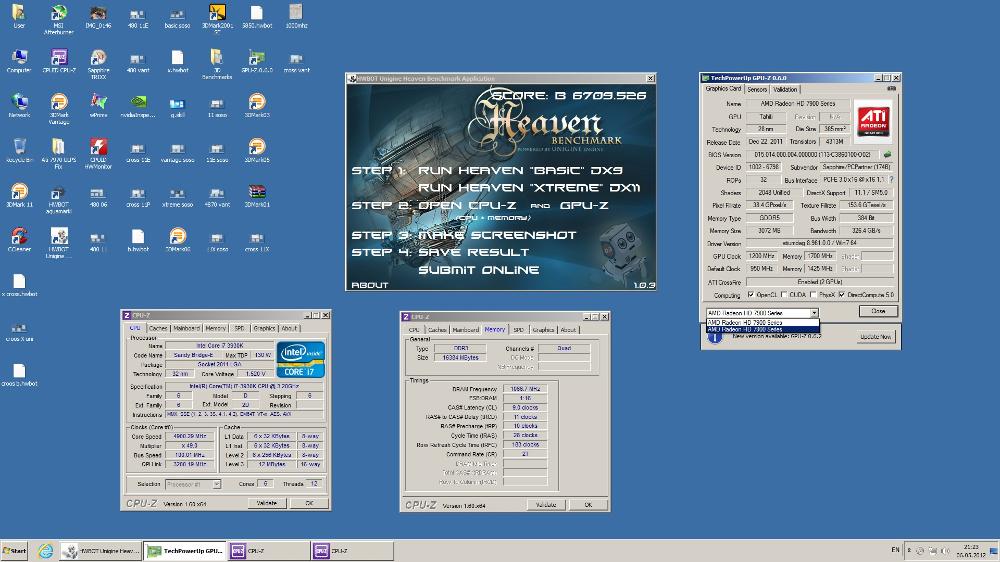The image size is (1000, 562).
Task: Open the 3DMark2001 SE desktop shortcut
Action: click(x=217, y=18)
